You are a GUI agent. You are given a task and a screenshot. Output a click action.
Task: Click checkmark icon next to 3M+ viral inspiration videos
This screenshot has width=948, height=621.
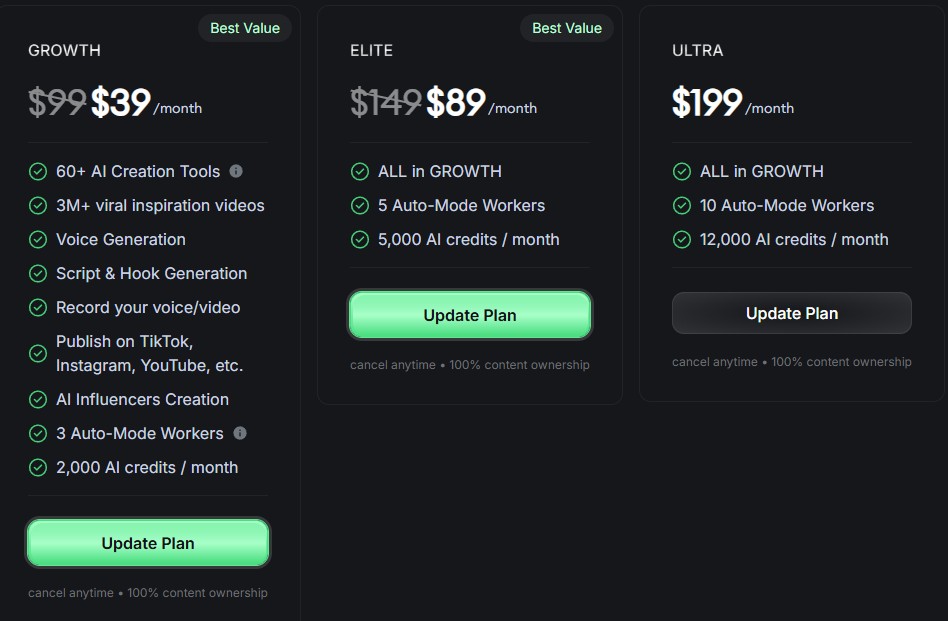[x=38, y=205]
